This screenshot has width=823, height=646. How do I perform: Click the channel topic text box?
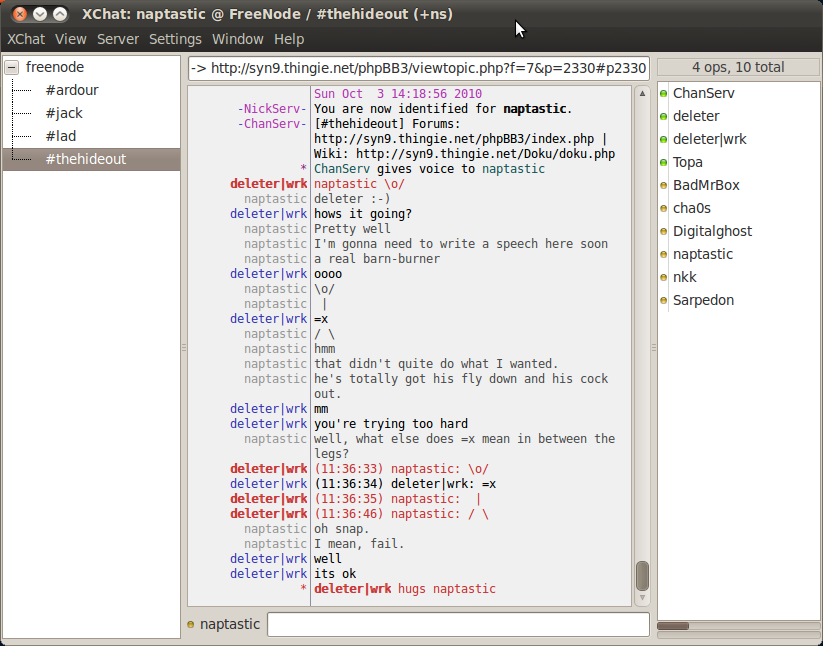(x=418, y=69)
